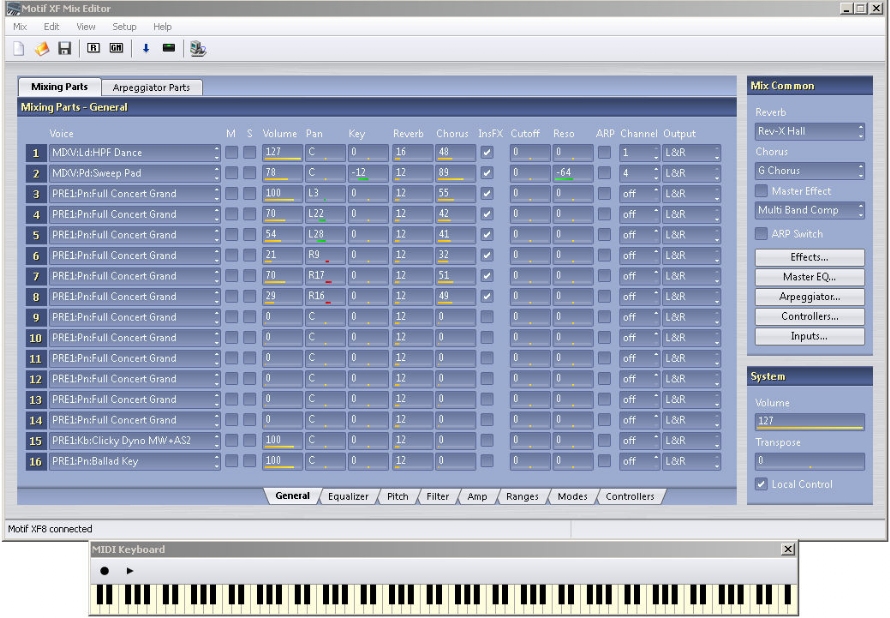The width and height of the screenshot is (890, 618).
Task: Click the Effects... button
Action: (x=809, y=257)
